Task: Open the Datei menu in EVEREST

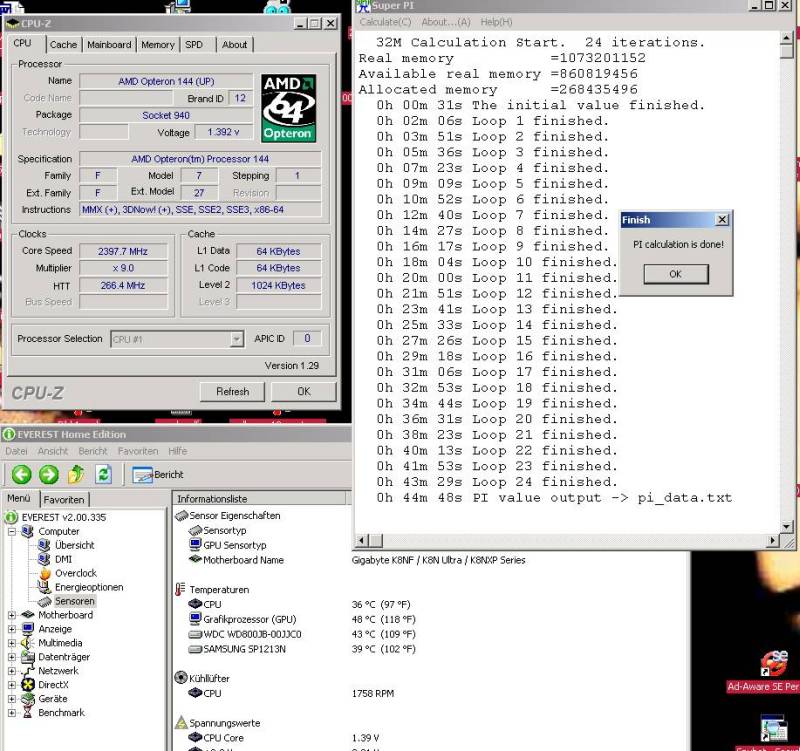Action: click(x=16, y=451)
